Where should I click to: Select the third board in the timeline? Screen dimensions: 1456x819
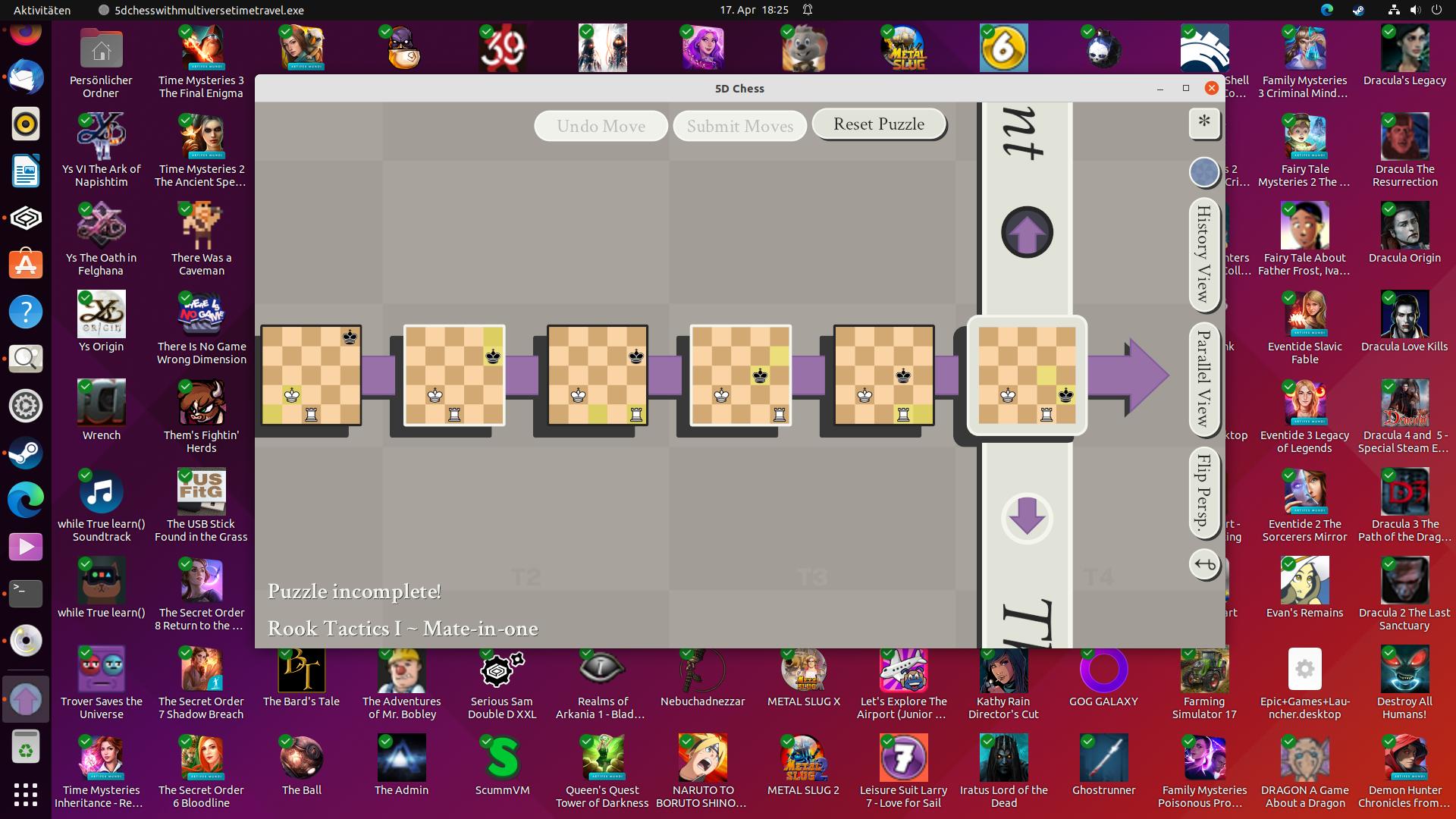tap(598, 375)
